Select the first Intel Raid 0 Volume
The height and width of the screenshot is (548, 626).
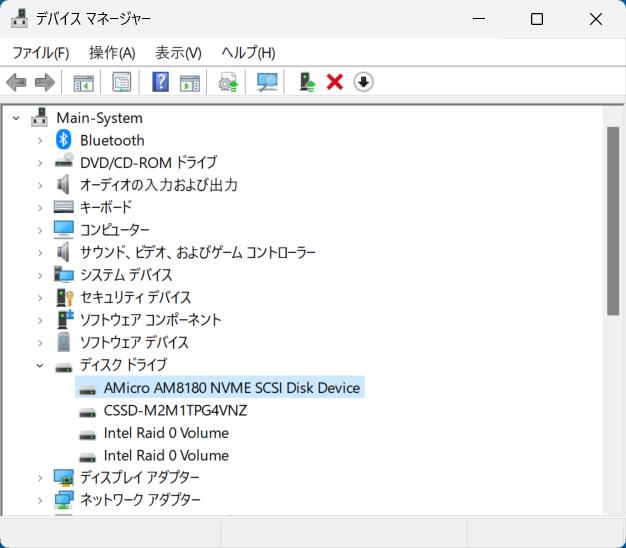[166, 433]
